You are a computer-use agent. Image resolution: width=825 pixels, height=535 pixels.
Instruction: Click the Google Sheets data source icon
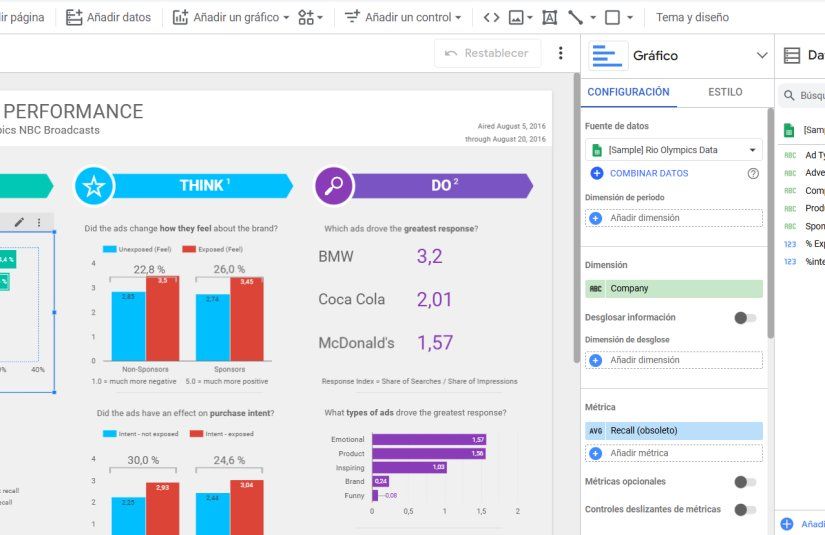(x=597, y=150)
